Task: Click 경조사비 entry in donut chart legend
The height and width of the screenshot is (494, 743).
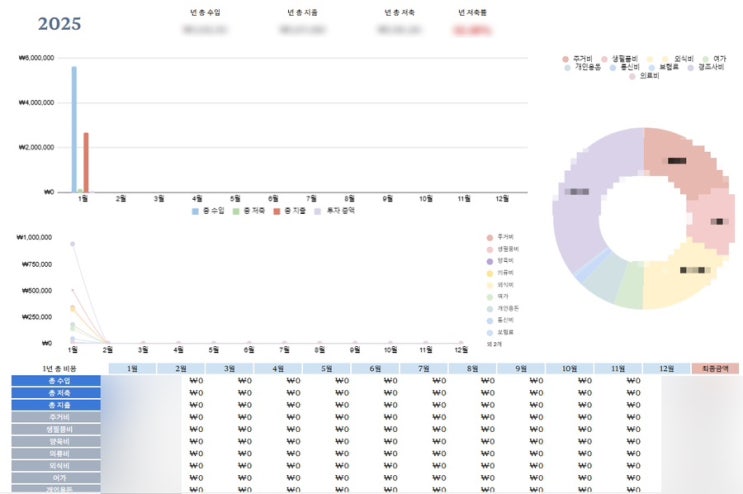Action: coord(706,67)
